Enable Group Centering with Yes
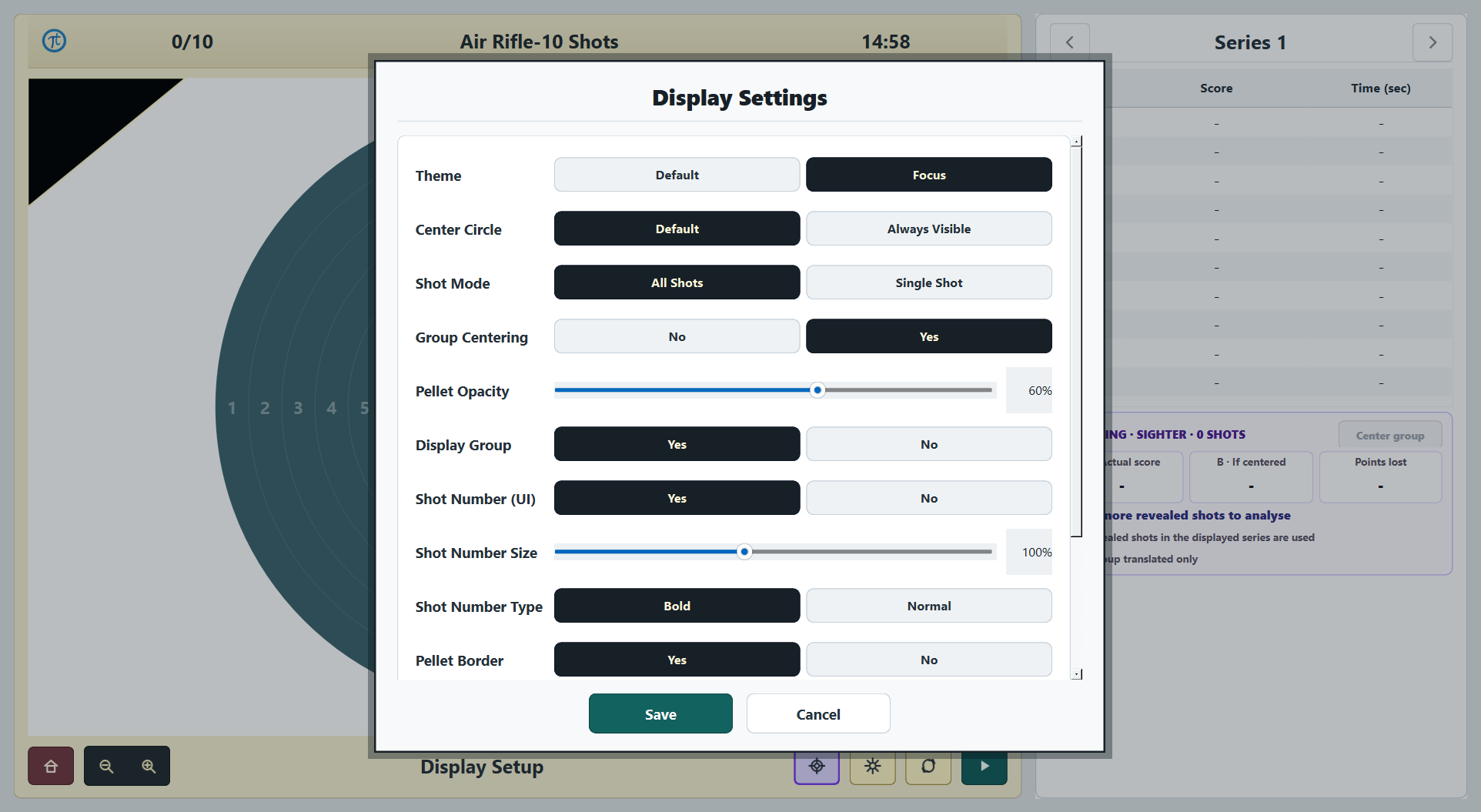Viewport: 1481px width, 812px height. [929, 336]
